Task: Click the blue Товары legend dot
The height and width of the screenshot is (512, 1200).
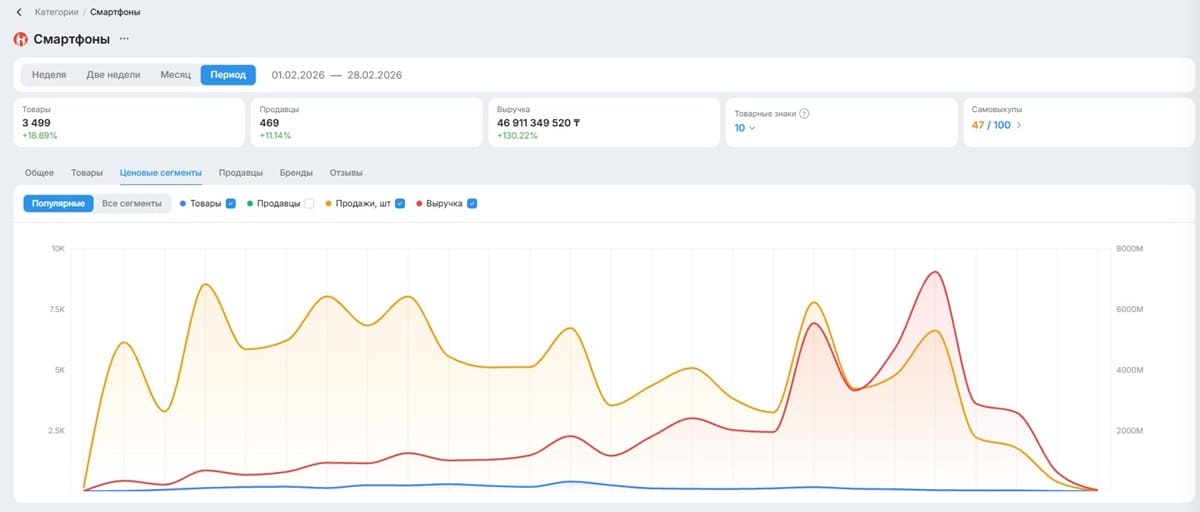Action: 183,203
